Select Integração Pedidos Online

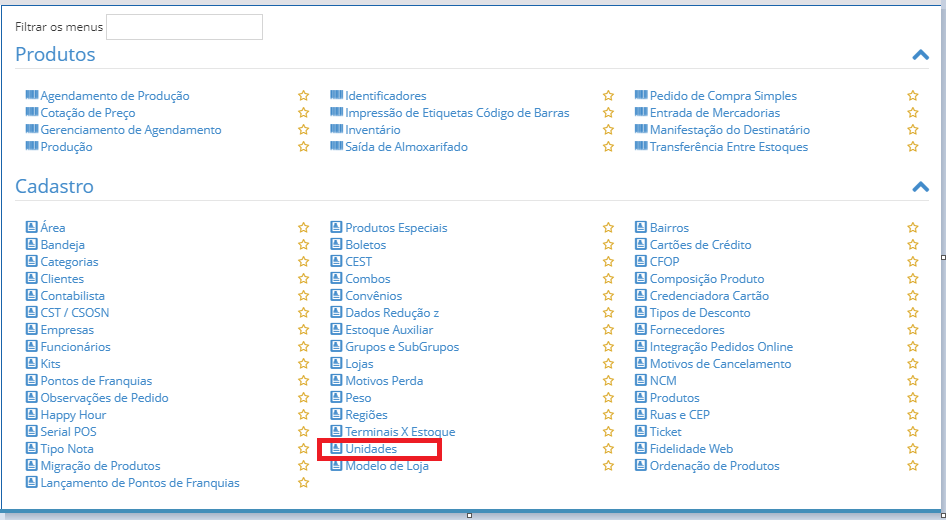722,347
